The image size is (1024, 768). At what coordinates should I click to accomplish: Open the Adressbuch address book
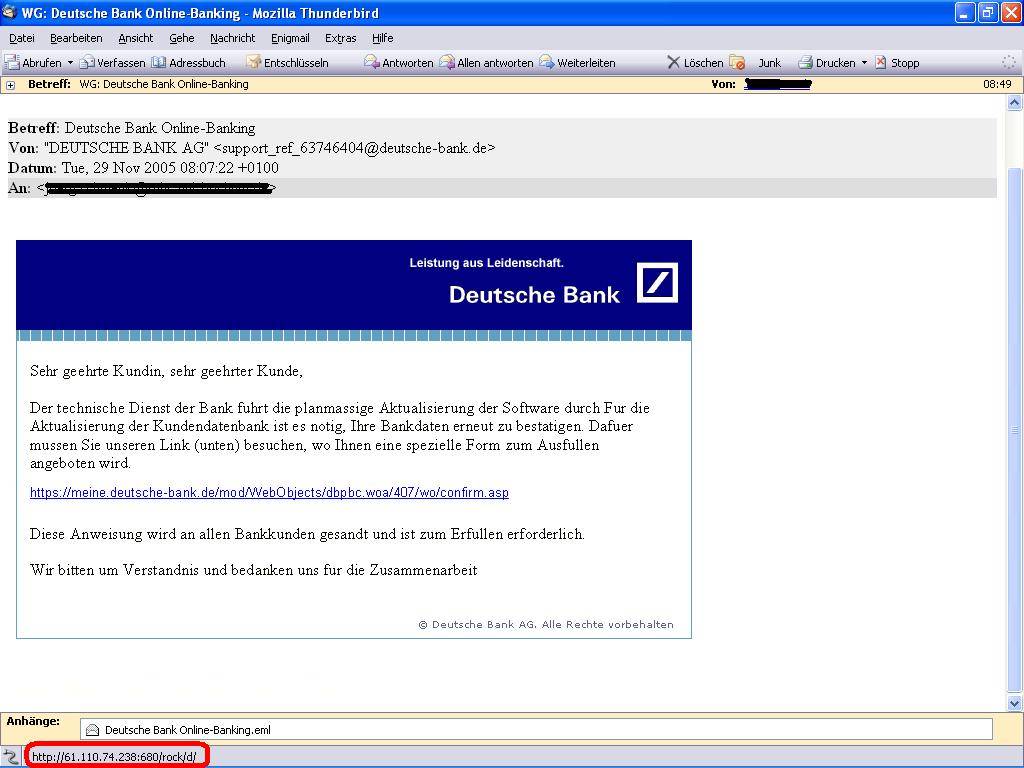[x=189, y=63]
